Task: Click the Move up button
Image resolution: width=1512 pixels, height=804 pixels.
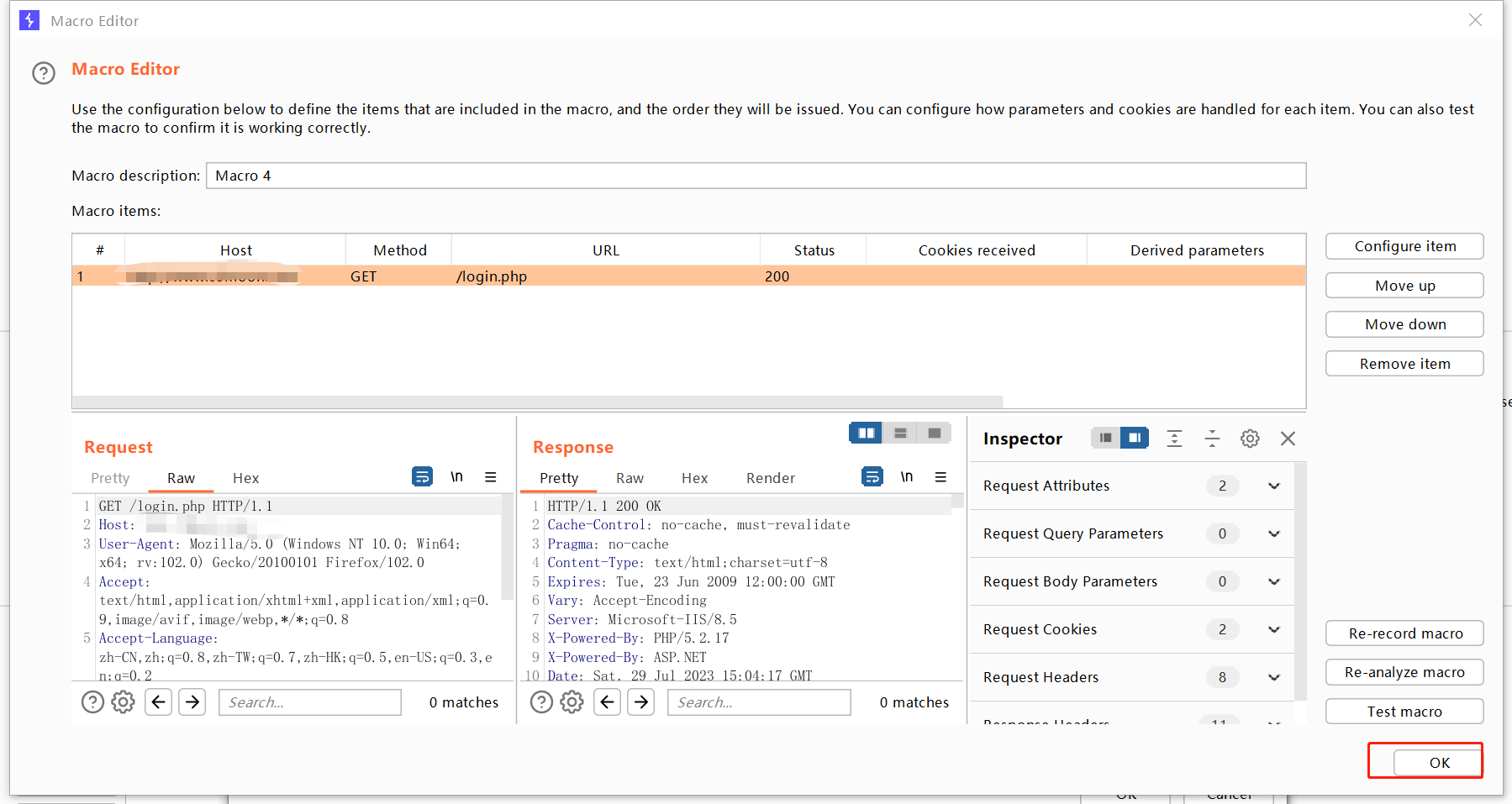Action: 1404,286
